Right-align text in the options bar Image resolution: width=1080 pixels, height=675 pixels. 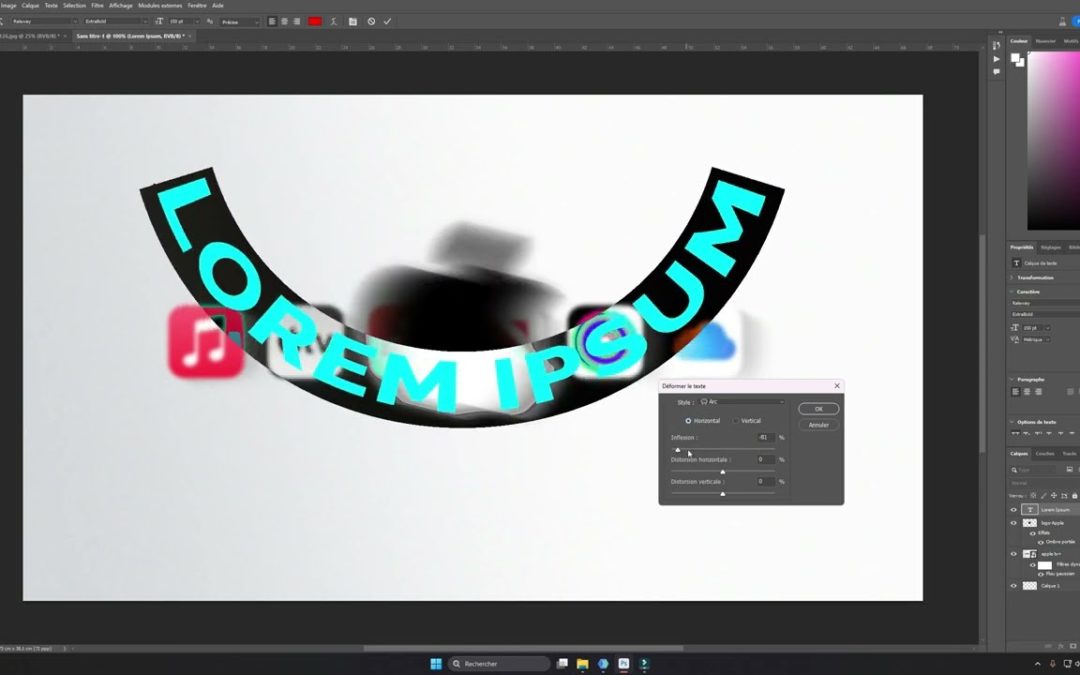pos(297,21)
